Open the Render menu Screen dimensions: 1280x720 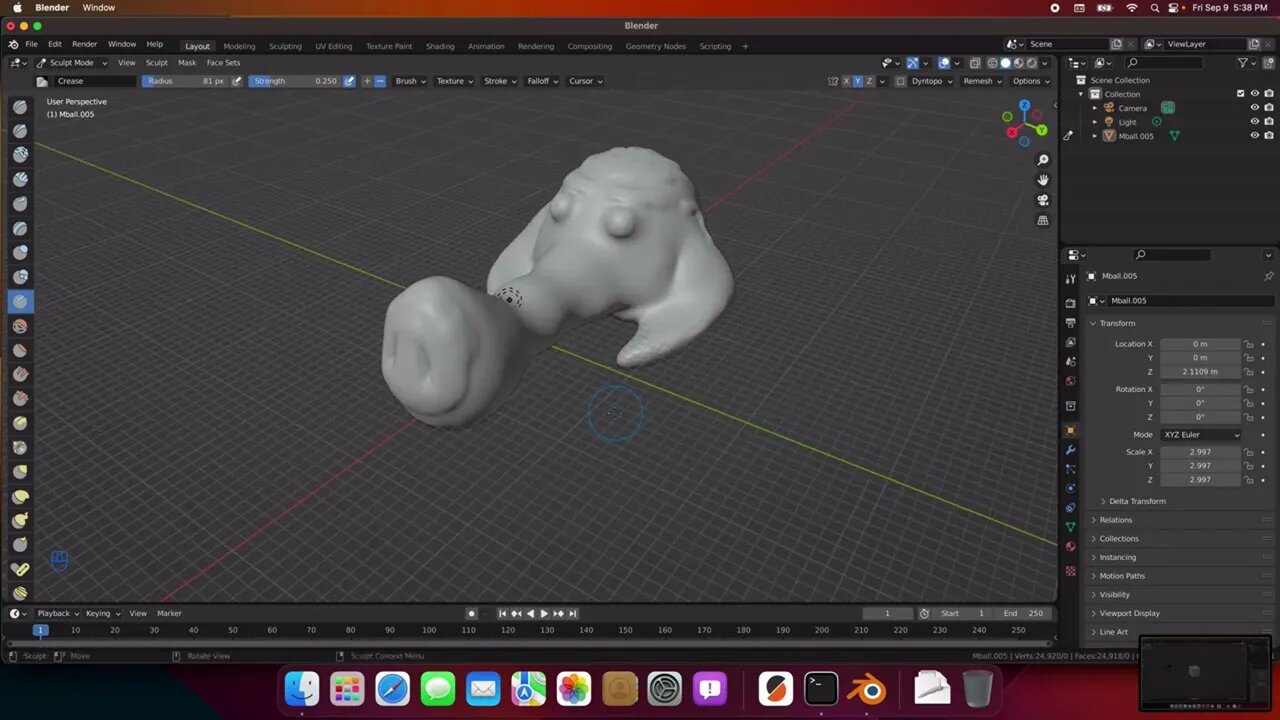[x=85, y=44]
